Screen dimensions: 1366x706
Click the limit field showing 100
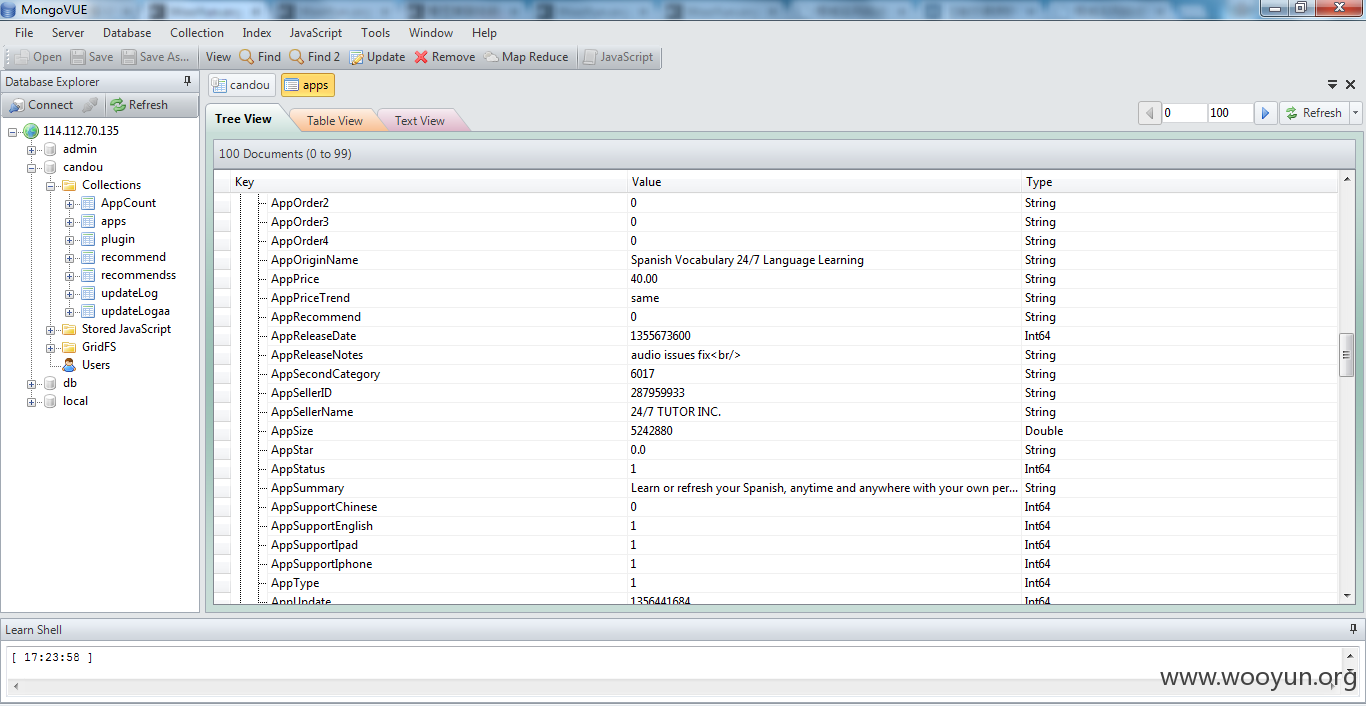click(x=1230, y=113)
